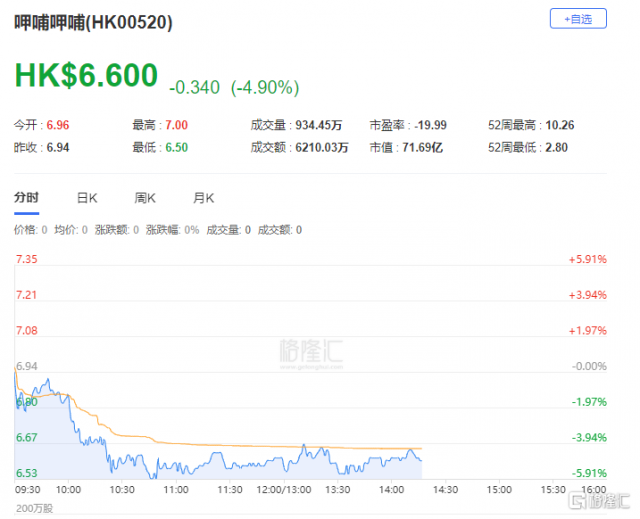Image resolution: width=640 pixels, height=519 pixels.
Task: Click the 10:00 time axis label
Action: pos(68,489)
